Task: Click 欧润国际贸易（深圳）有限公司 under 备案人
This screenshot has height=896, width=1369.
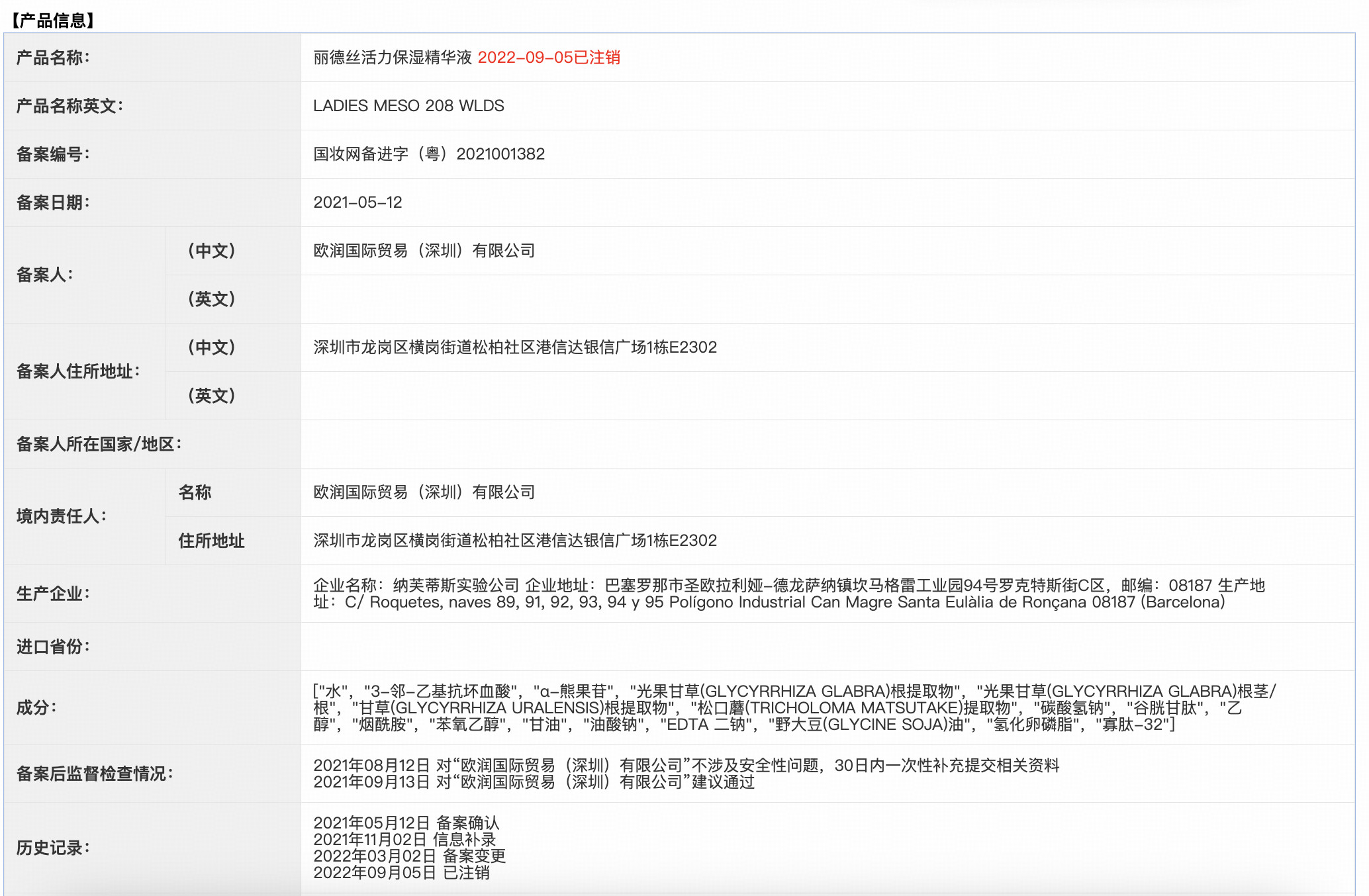Action: point(424,250)
